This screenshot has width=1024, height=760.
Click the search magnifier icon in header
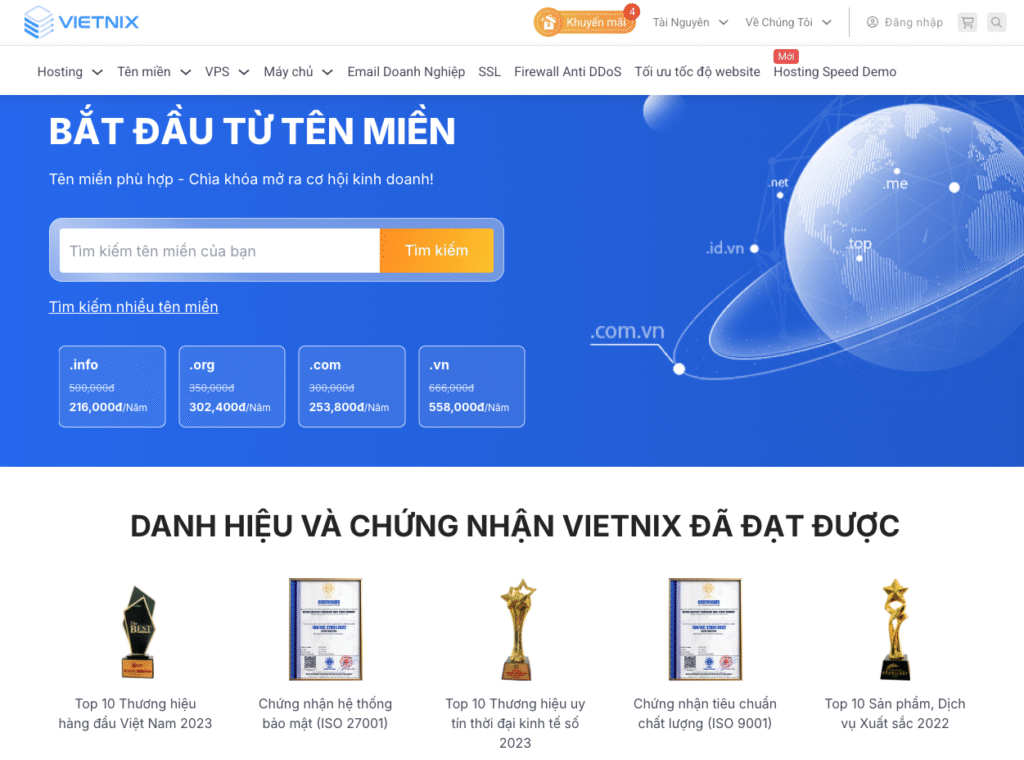tap(996, 22)
